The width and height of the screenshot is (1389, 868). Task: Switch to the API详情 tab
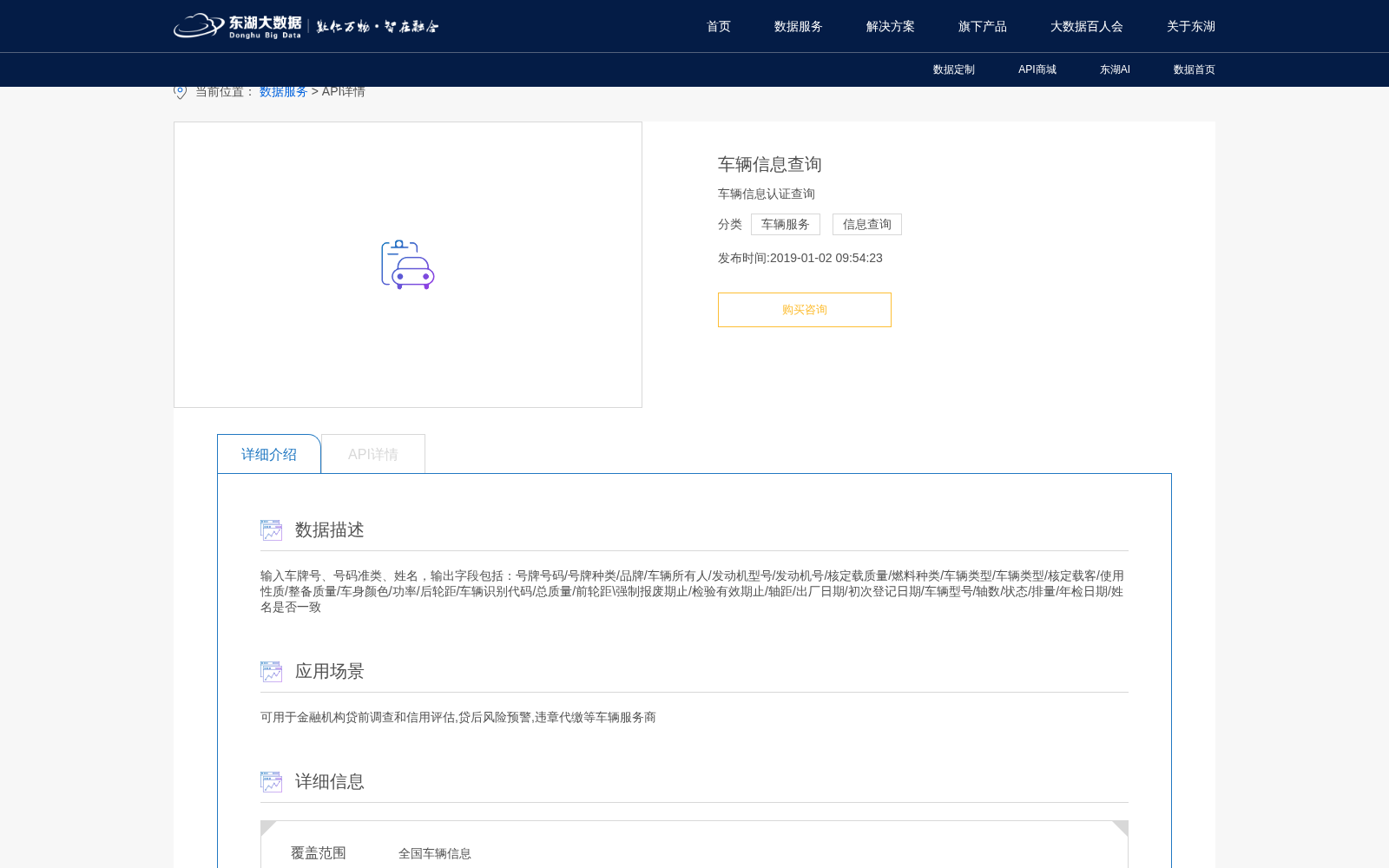373,454
